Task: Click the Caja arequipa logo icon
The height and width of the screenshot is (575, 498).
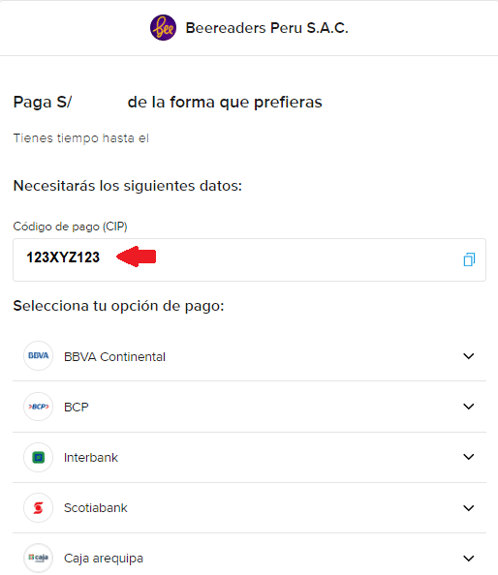Action: point(38,558)
